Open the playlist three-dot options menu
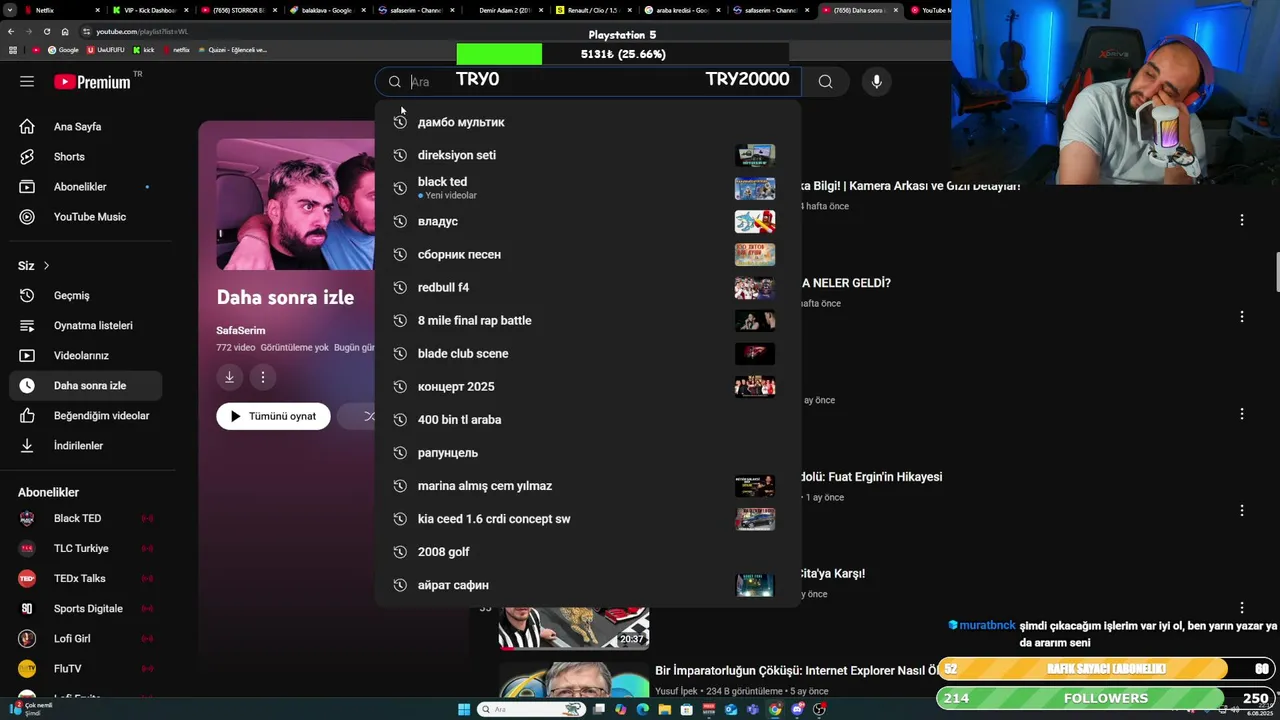 [x=263, y=377]
